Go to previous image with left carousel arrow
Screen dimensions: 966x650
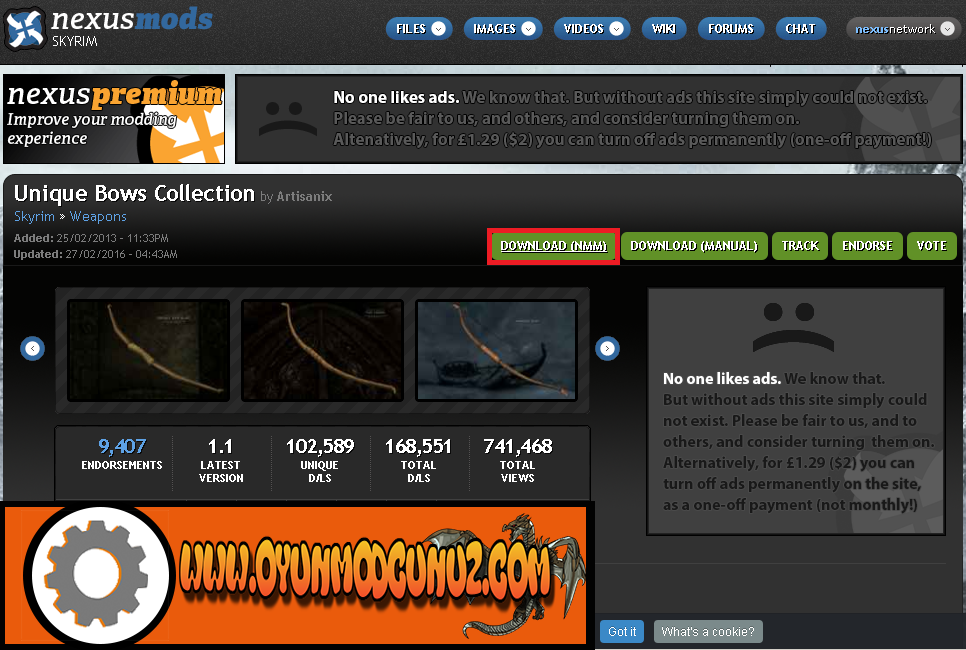pos(32,348)
